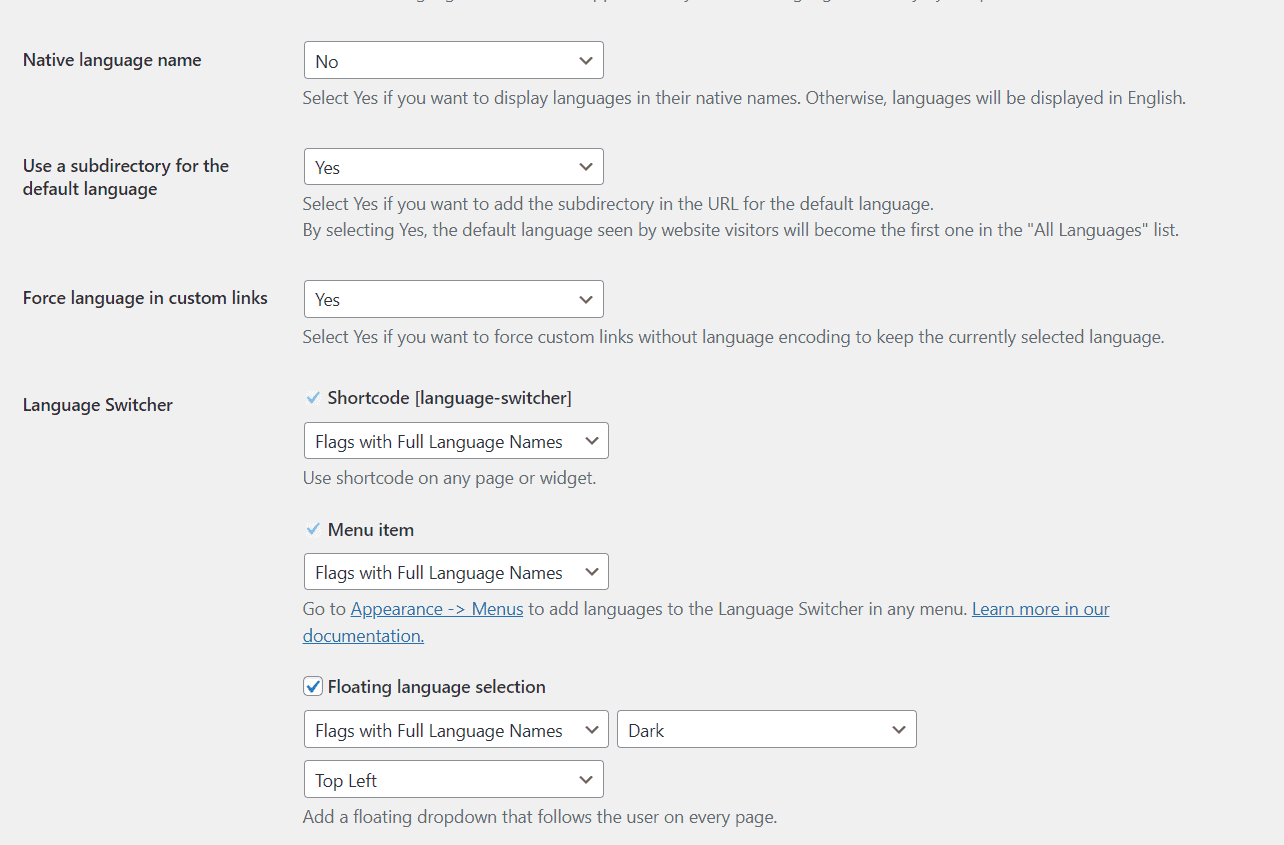Uncheck the Floating language selection checkbox
The width and height of the screenshot is (1284, 845).
coord(313,687)
